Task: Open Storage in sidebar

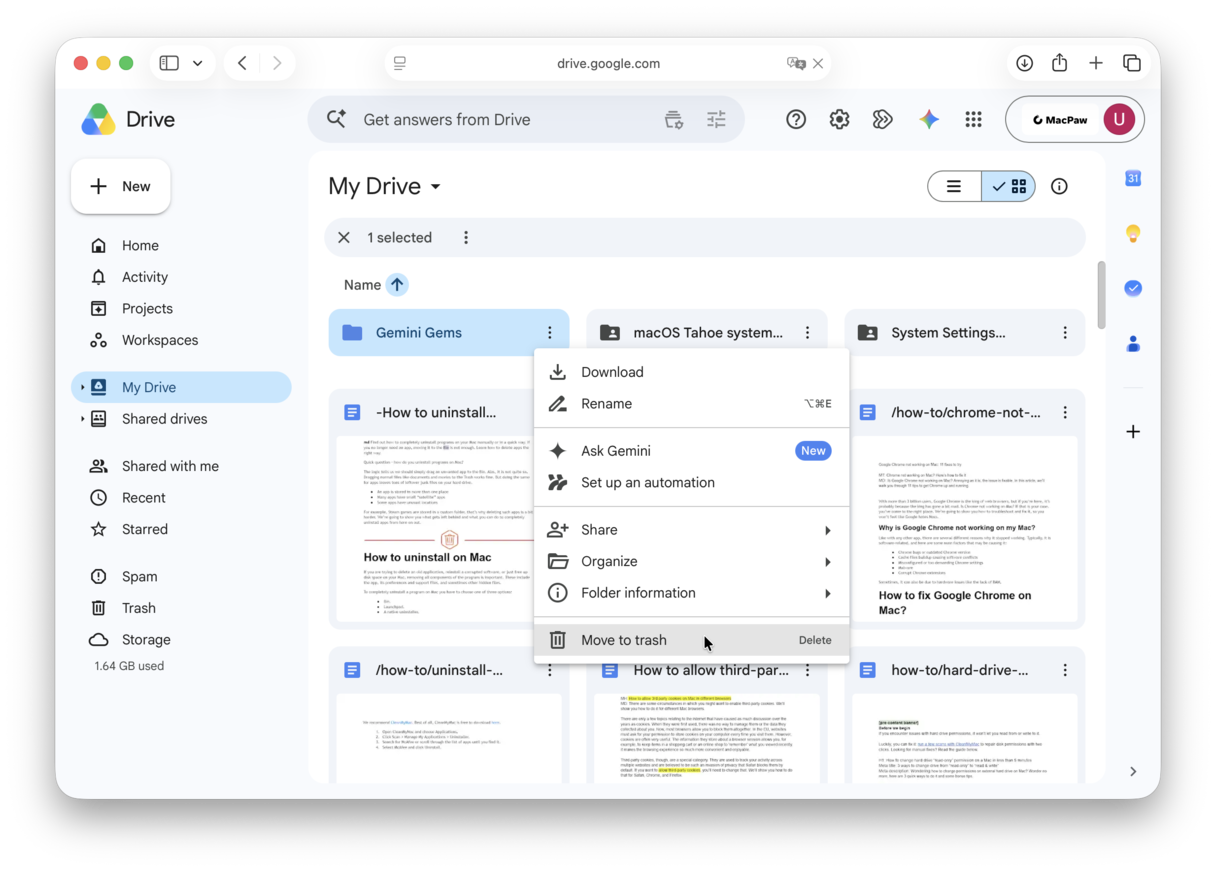Action: point(181,640)
